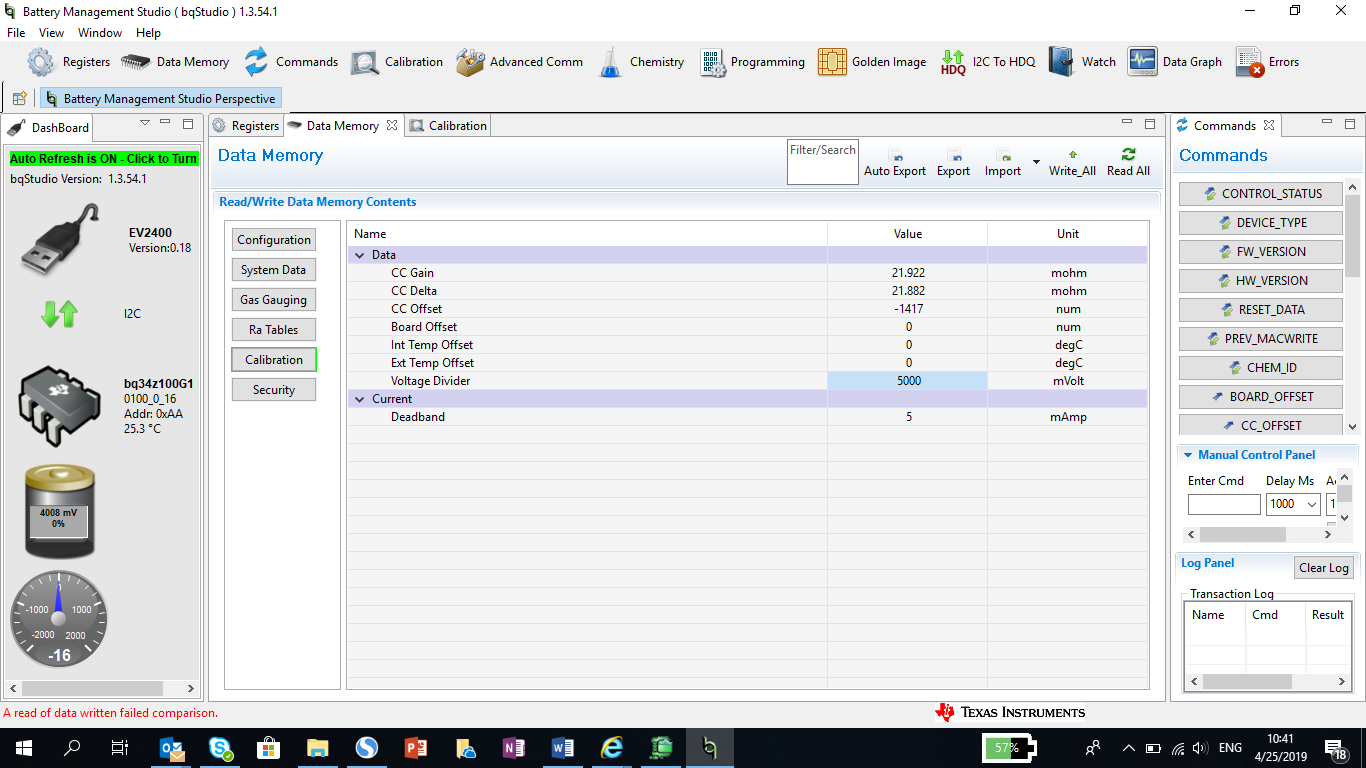Click the Deadband value cell
The height and width of the screenshot is (768, 1366).
908,417
